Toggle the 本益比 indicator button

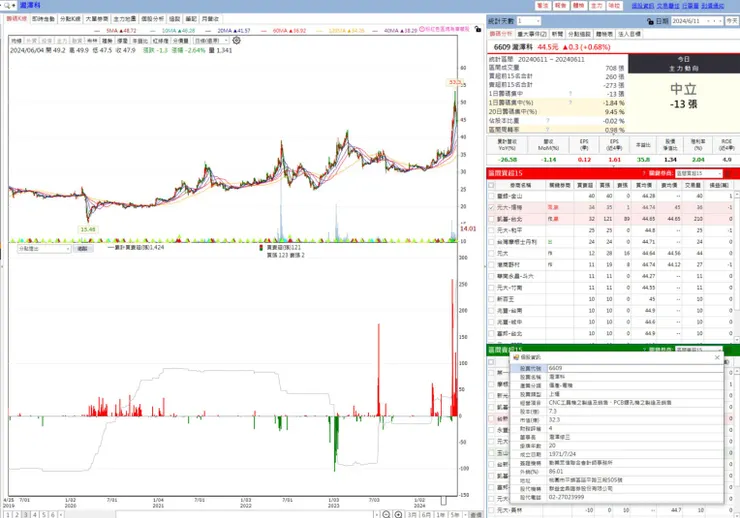tap(140, 41)
